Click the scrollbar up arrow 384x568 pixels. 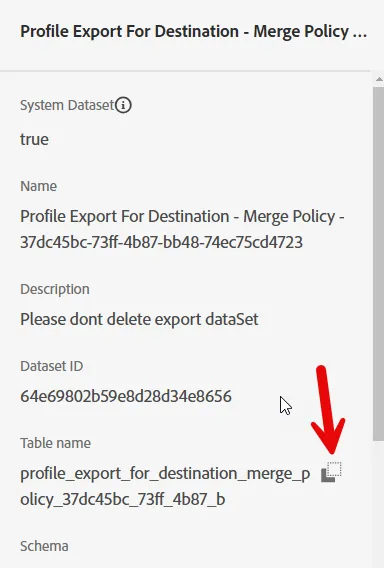point(379,79)
